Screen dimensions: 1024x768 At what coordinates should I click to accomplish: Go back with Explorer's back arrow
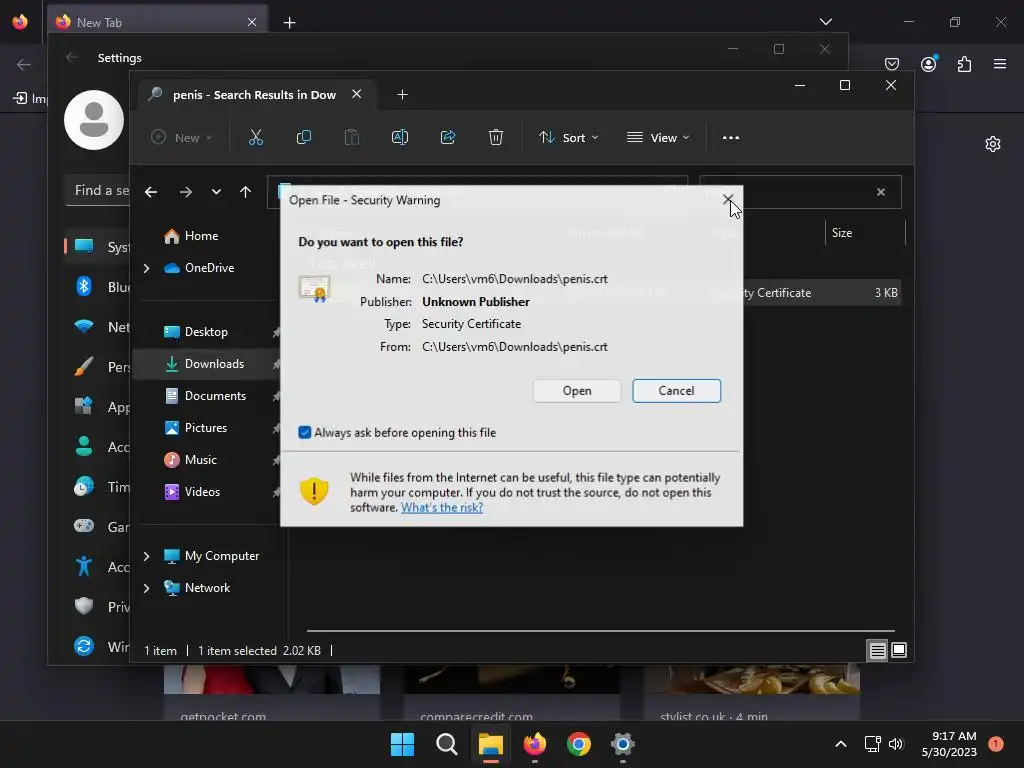151,192
